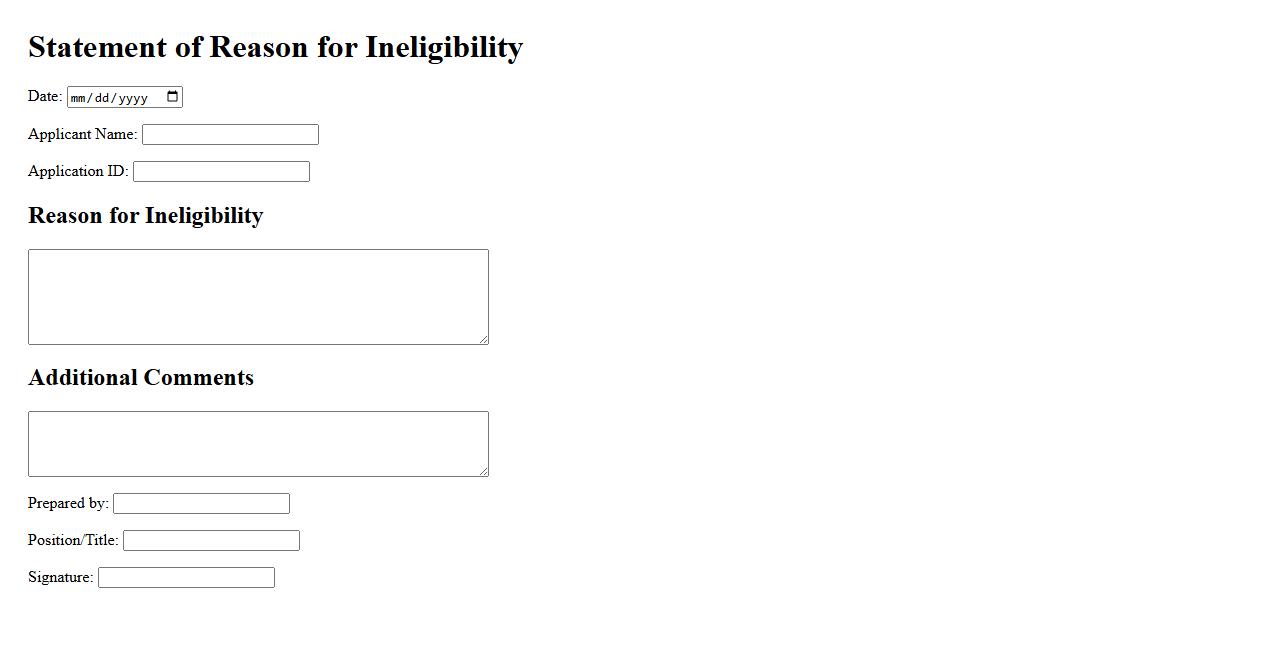Click into the Application ID field
1278x650 pixels.
pyautogui.click(x=221, y=172)
